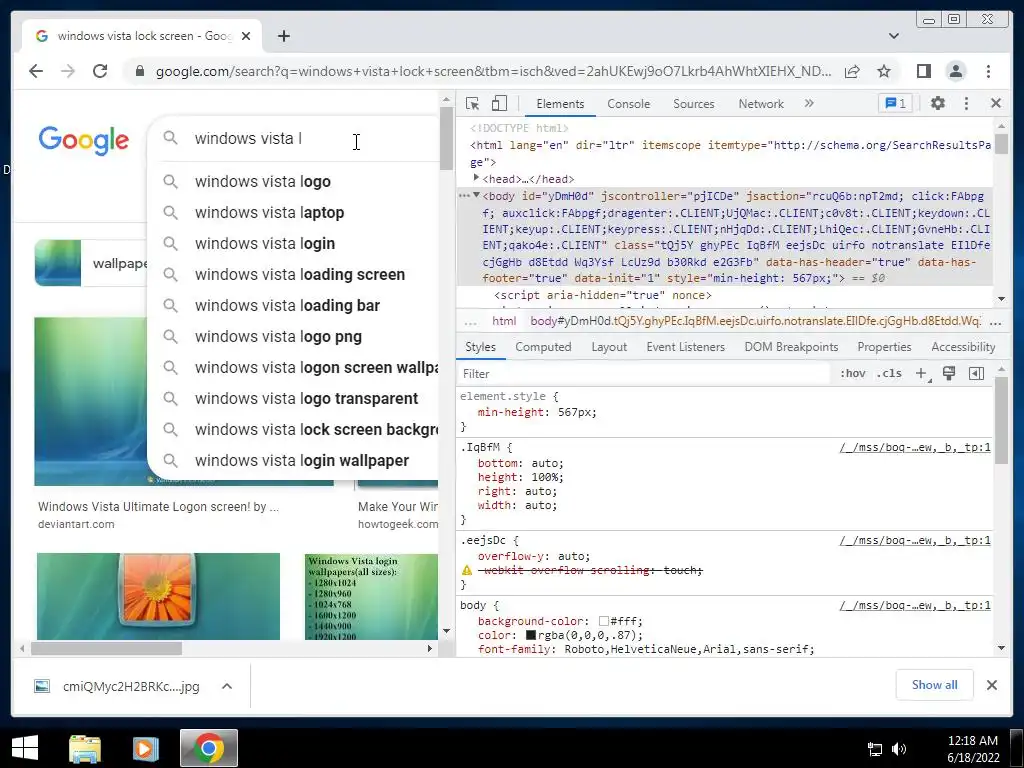Toggle the .cls element classes button
The image size is (1024, 768).
pos(889,374)
